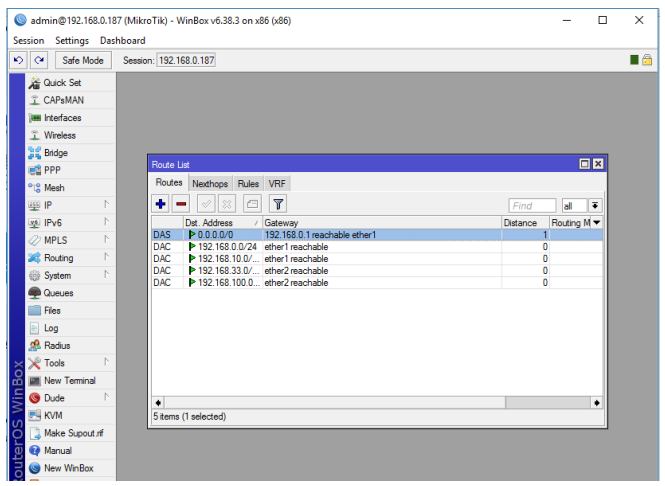Switch to the Nexthops tab
Image resolution: width=665 pixels, height=486 pixels.
click(210, 184)
